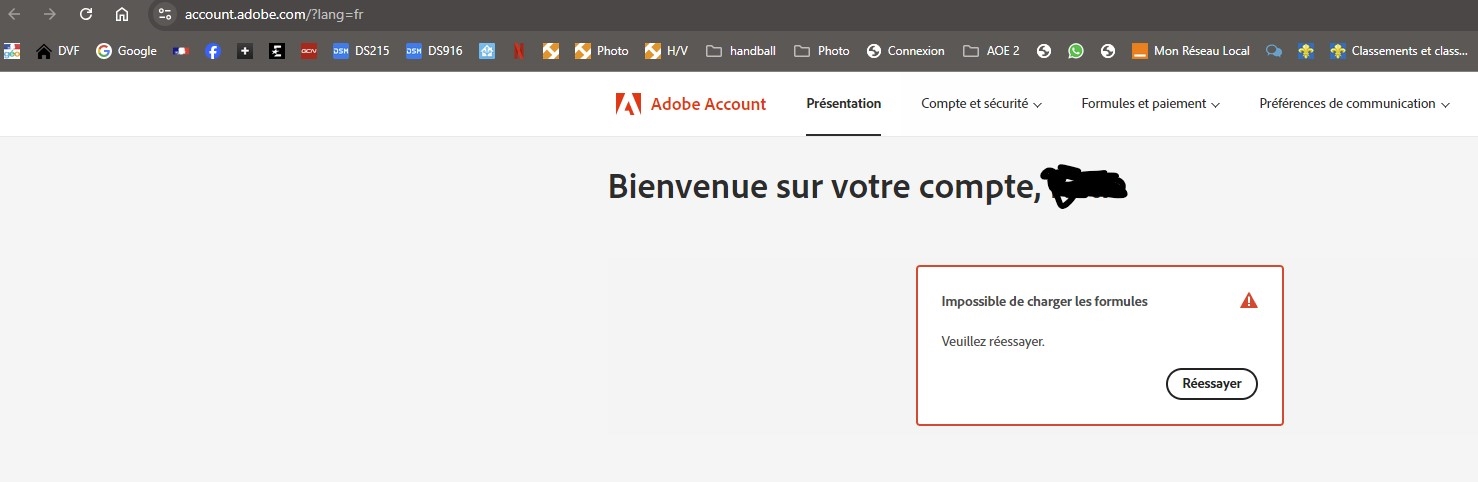The height and width of the screenshot is (482, 1478).
Task: Go back with the browser back arrow
Action: (14, 14)
